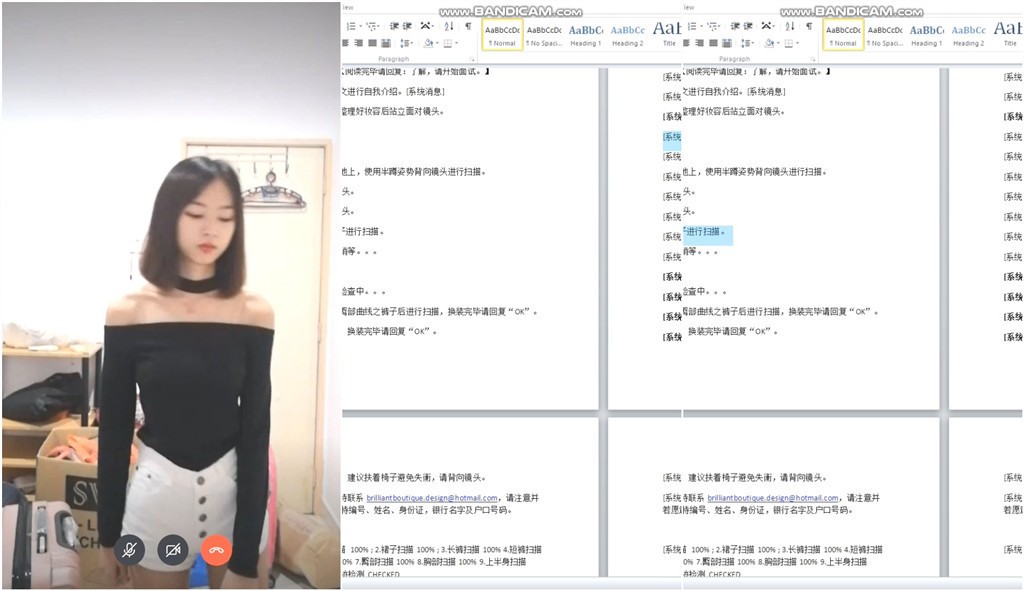Click highlighted "进行扫描。" text in right Word window

[706, 232]
